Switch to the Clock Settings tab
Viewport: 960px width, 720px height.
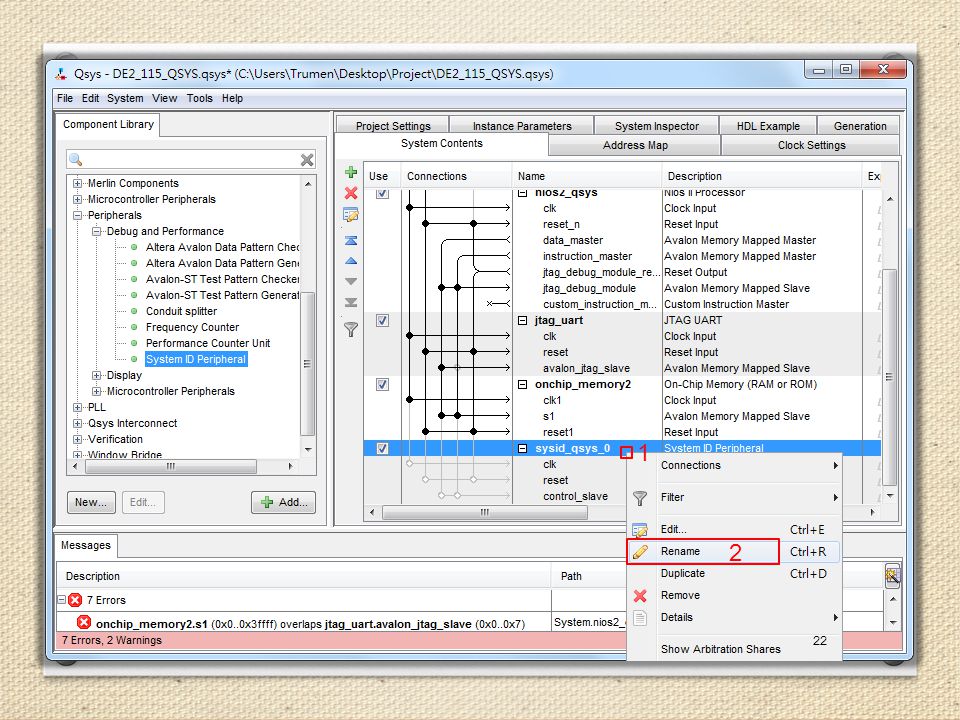pos(811,145)
